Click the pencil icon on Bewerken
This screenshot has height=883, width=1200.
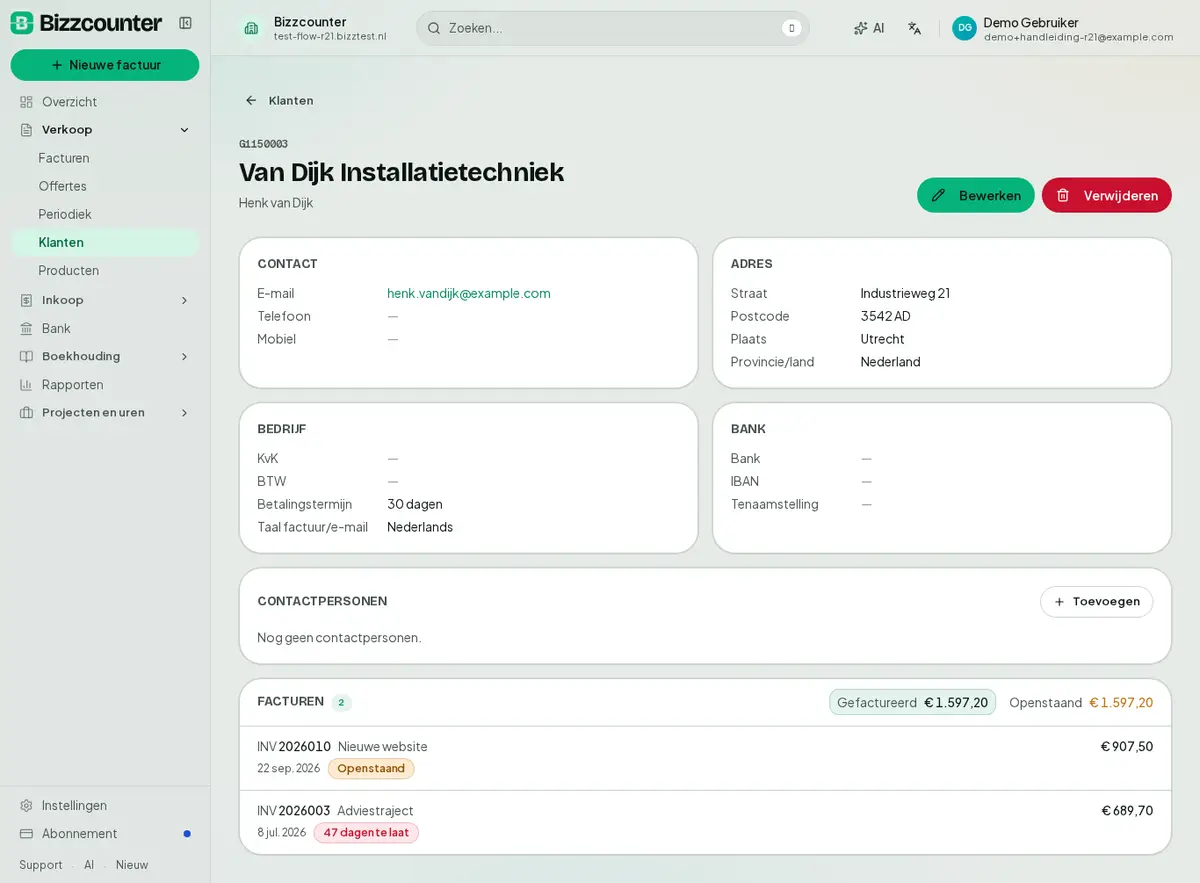pyautogui.click(x=938, y=195)
